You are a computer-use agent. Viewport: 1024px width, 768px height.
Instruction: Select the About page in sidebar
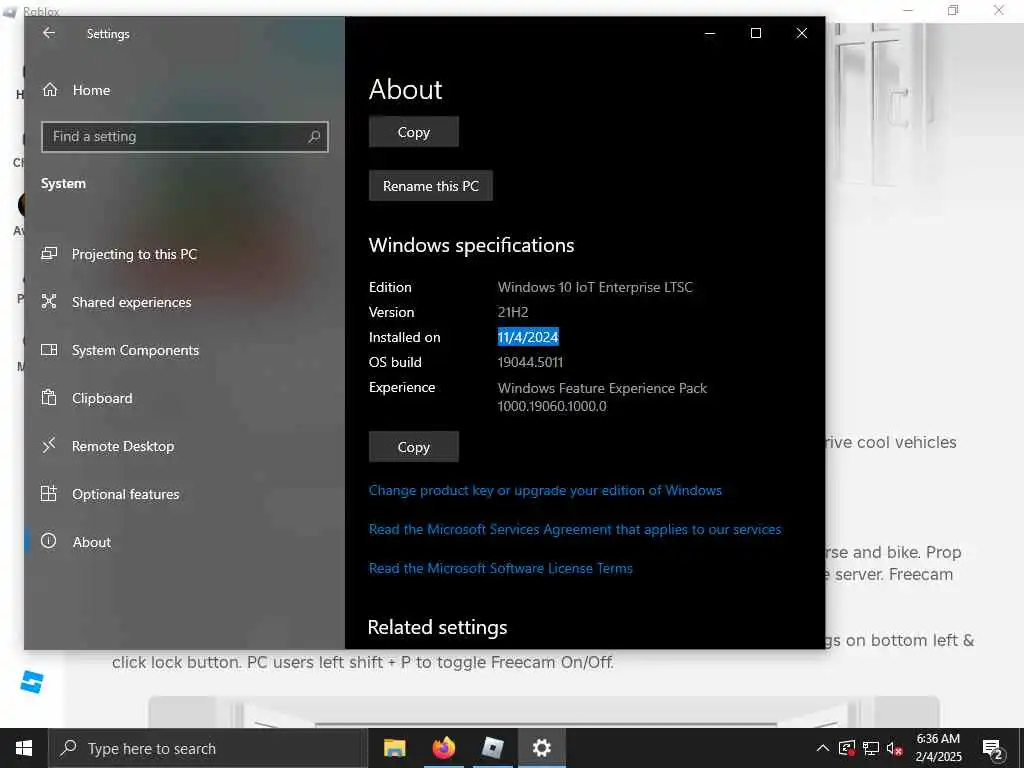point(91,542)
